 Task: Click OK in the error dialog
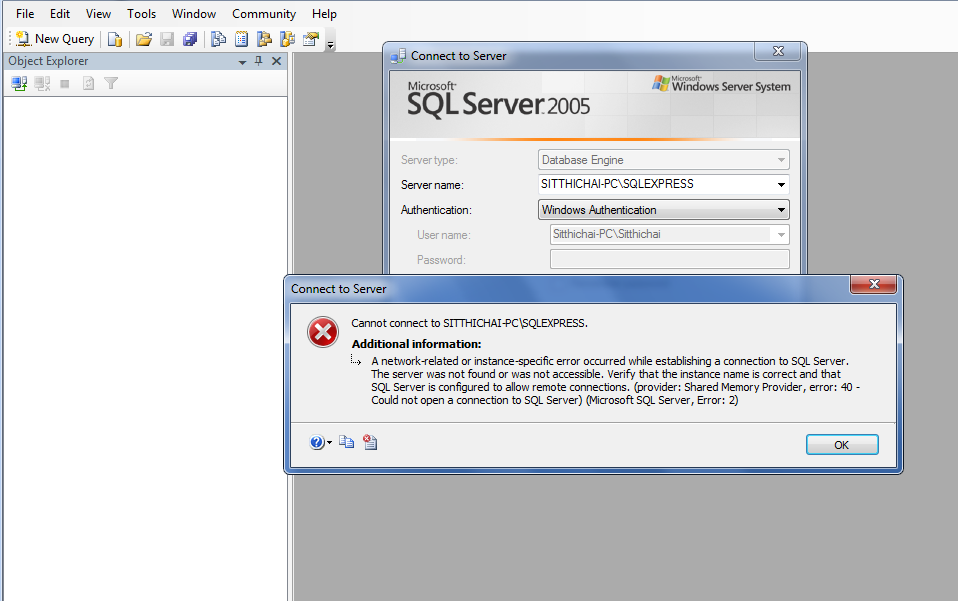[x=842, y=445]
